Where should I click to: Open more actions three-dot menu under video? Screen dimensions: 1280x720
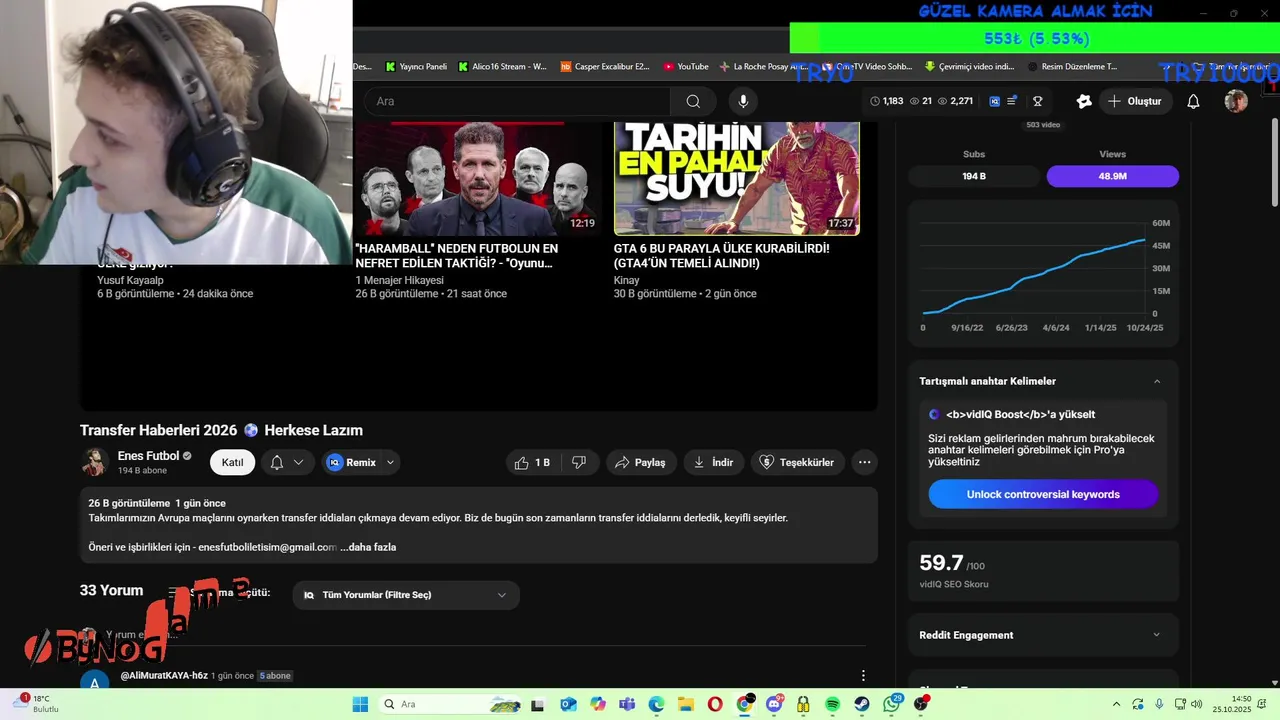864,462
